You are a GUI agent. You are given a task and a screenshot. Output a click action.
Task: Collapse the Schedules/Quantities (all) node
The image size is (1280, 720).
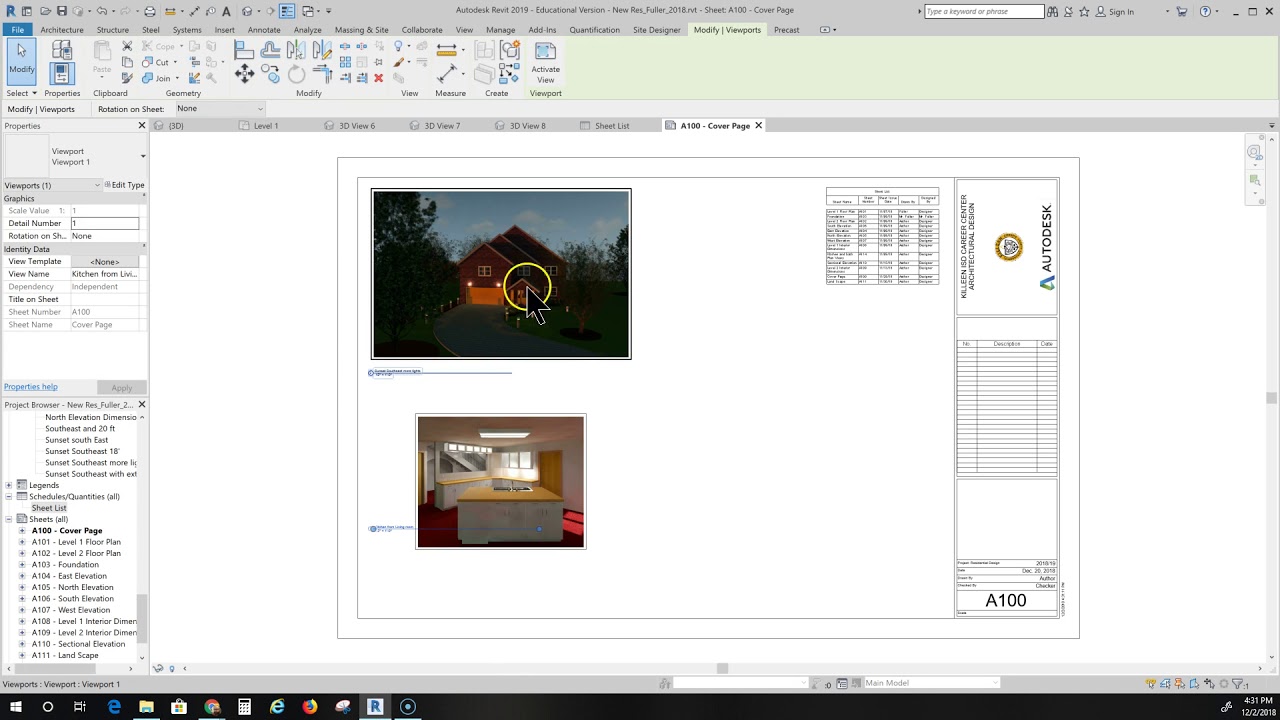click(x=9, y=496)
